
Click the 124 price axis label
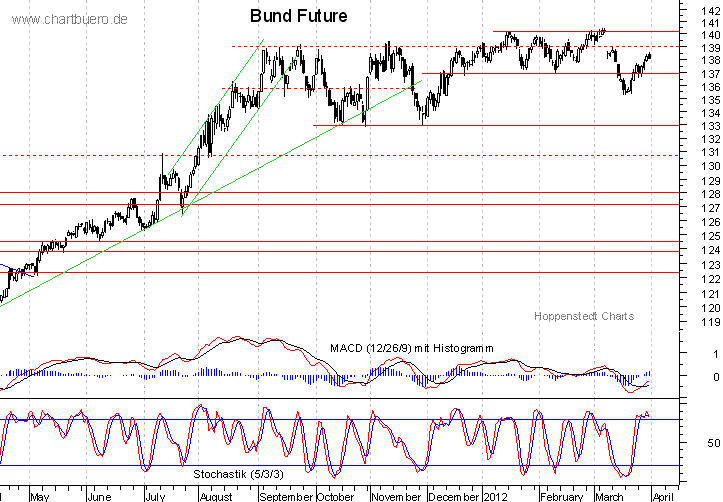pyautogui.click(x=710, y=250)
